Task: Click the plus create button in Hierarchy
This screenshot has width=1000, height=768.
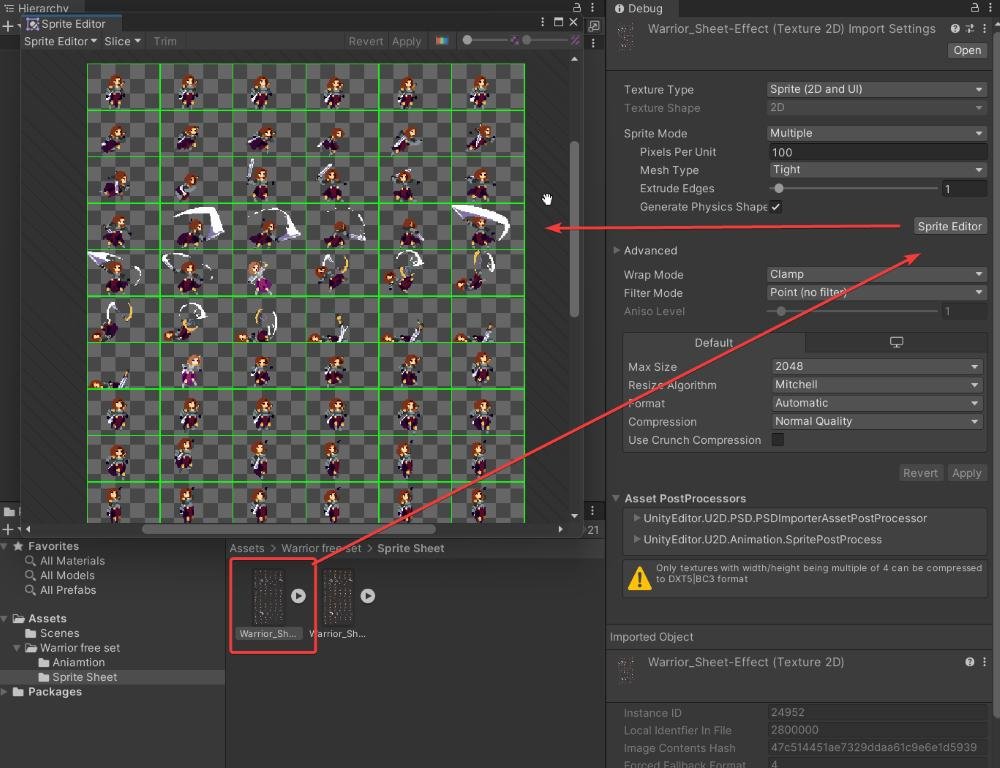Action: 8,26
